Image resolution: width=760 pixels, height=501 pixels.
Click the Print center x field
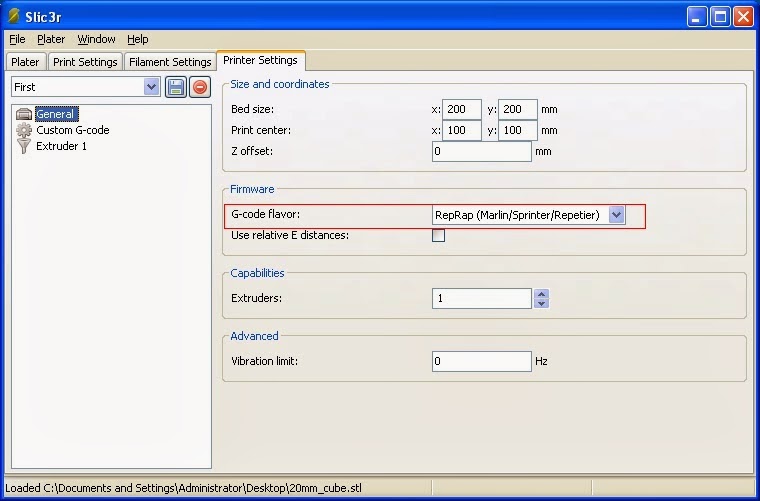(462, 130)
